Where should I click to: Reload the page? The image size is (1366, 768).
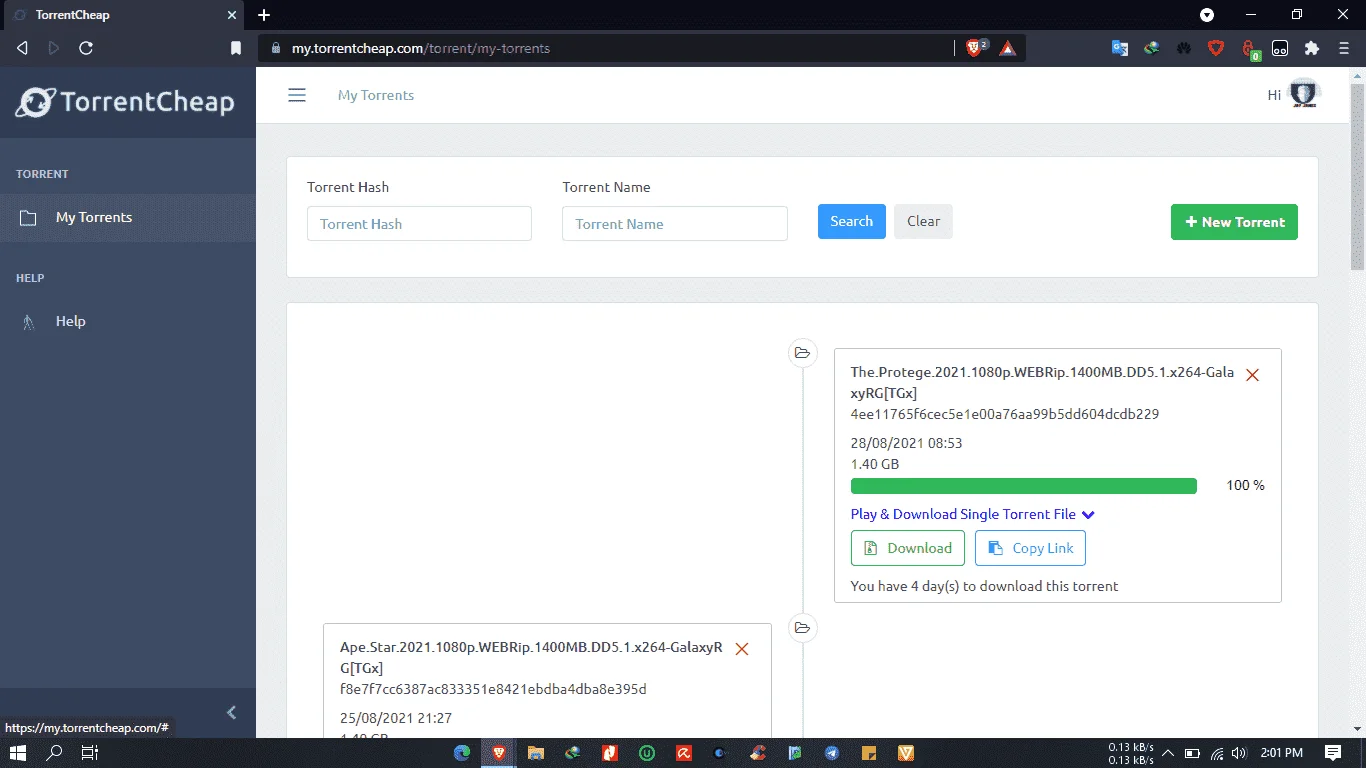pyautogui.click(x=86, y=48)
